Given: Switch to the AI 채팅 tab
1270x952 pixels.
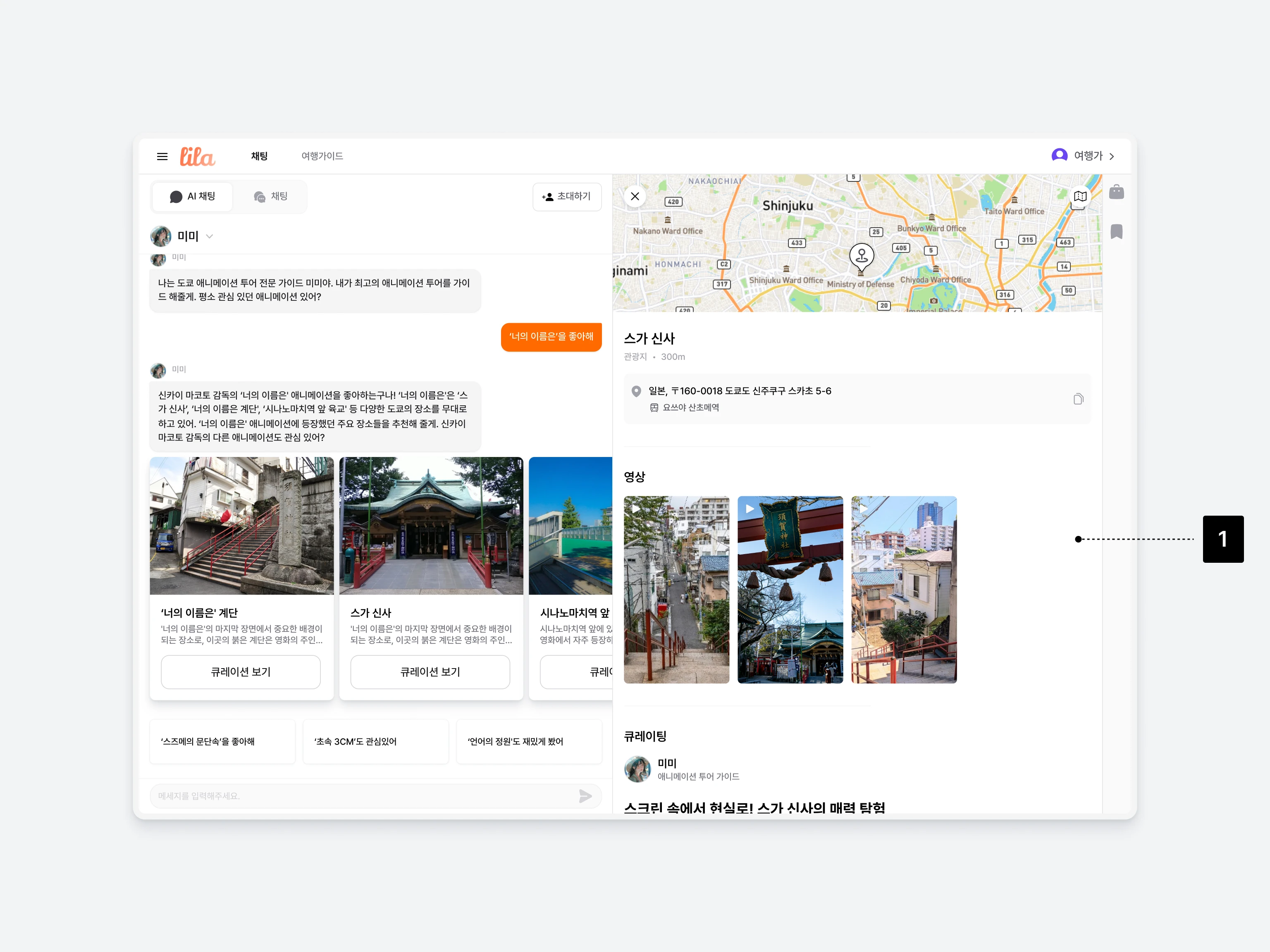Looking at the screenshot, I should pyautogui.click(x=192, y=197).
